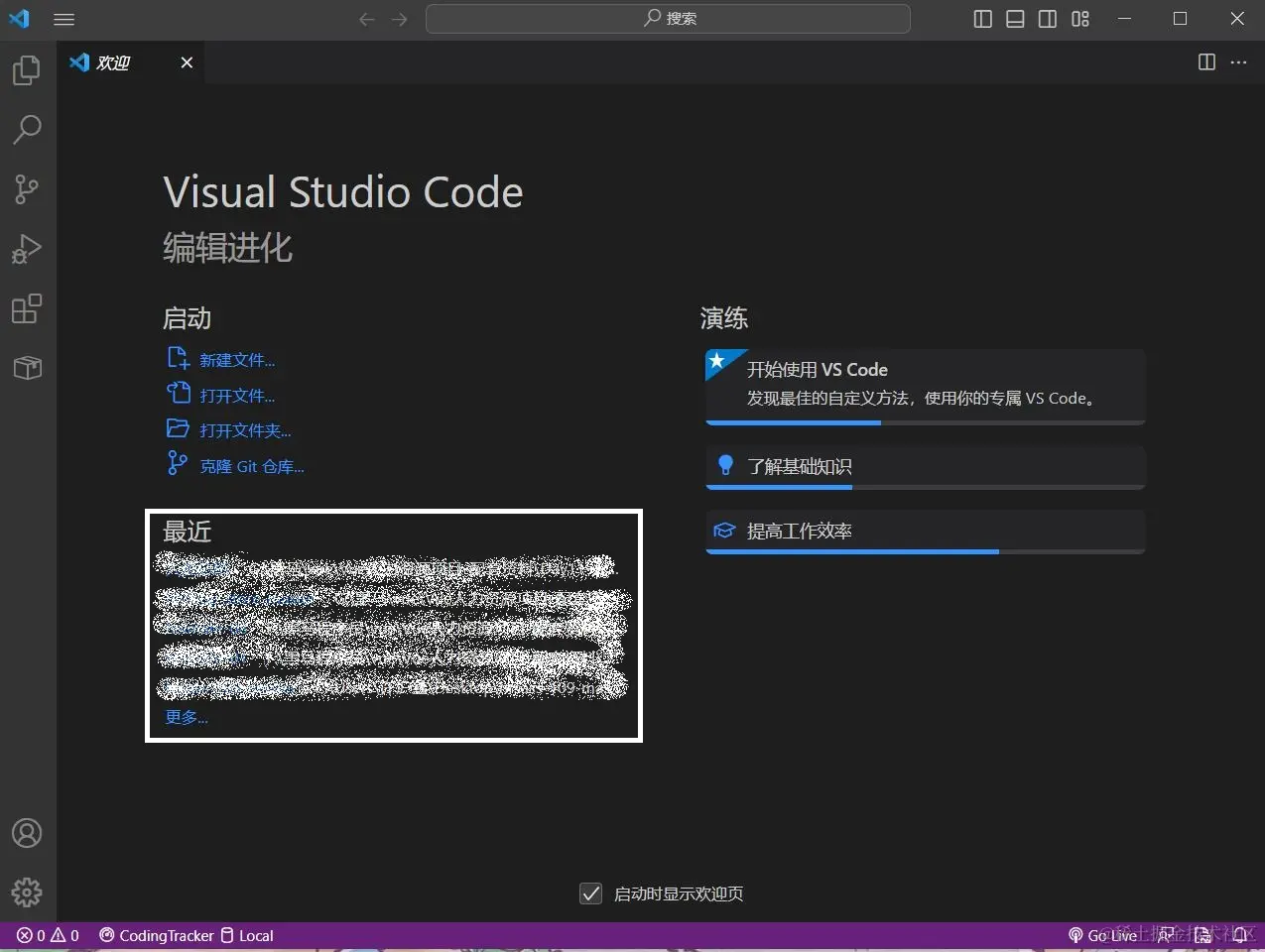This screenshot has width=1265, height=952.
Task: Click the CodingTracker status bar item
Action: 157,935
